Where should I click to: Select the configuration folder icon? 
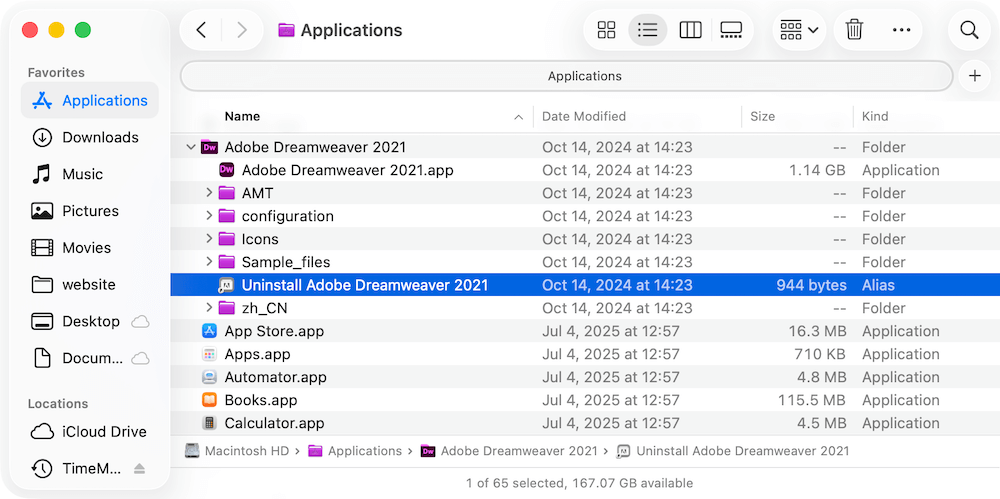[226, 216]
